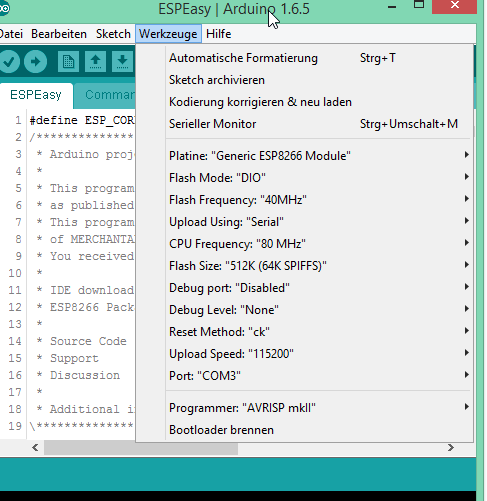Open the Datei menu
487x501 pixels.
(x=11, y=34)
